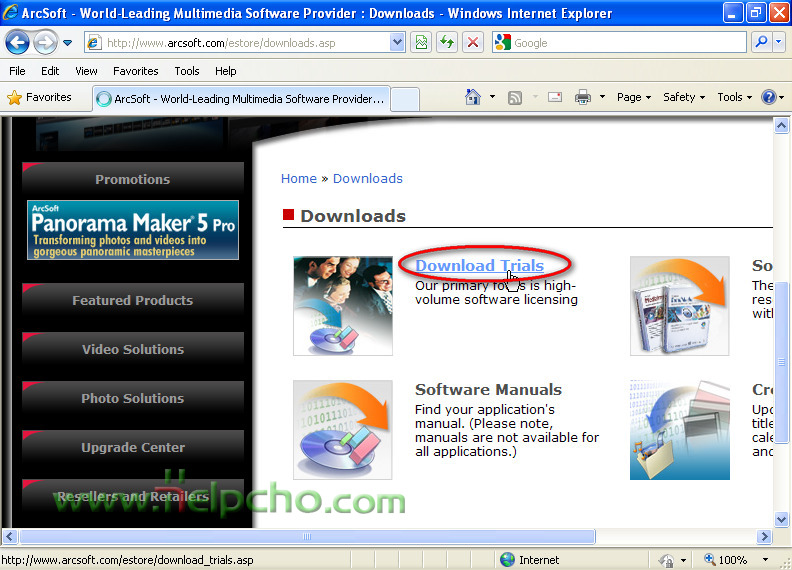Viewport: 792px width, 570px height.
Task: Click Featured Products in sidebar
Action: [133, 301]
